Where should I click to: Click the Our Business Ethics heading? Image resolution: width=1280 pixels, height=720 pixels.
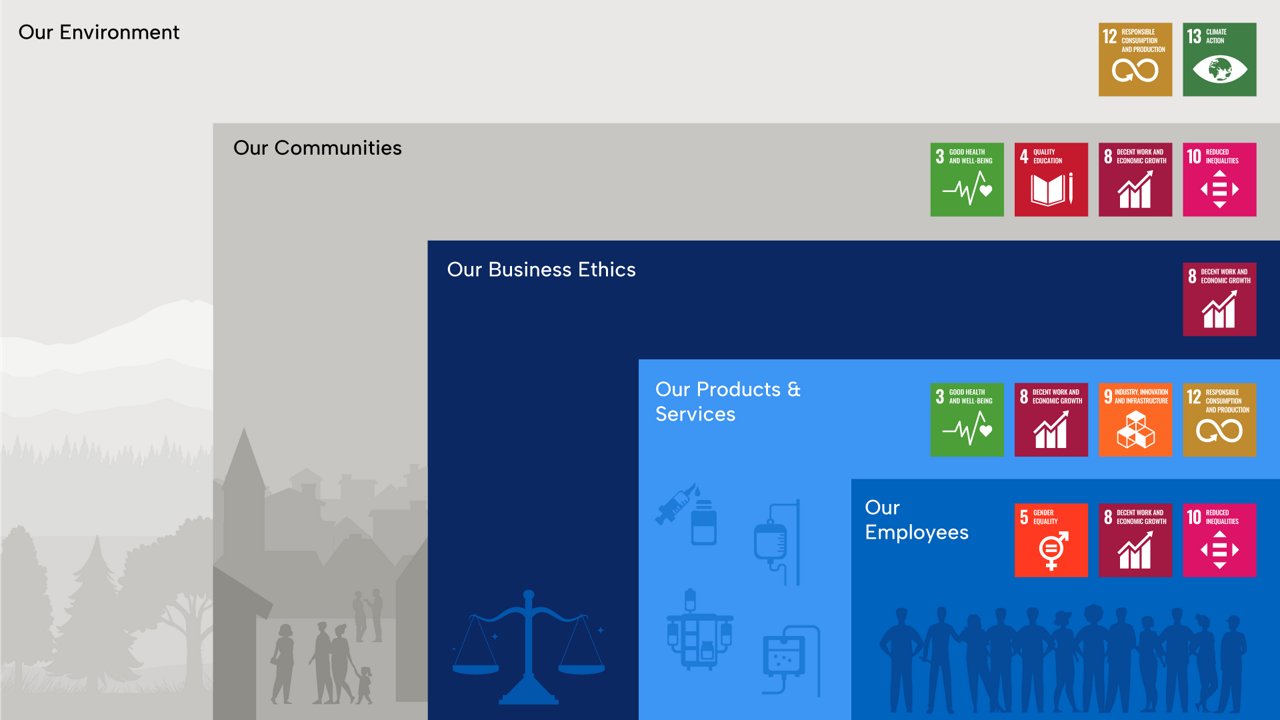[541, 270]
